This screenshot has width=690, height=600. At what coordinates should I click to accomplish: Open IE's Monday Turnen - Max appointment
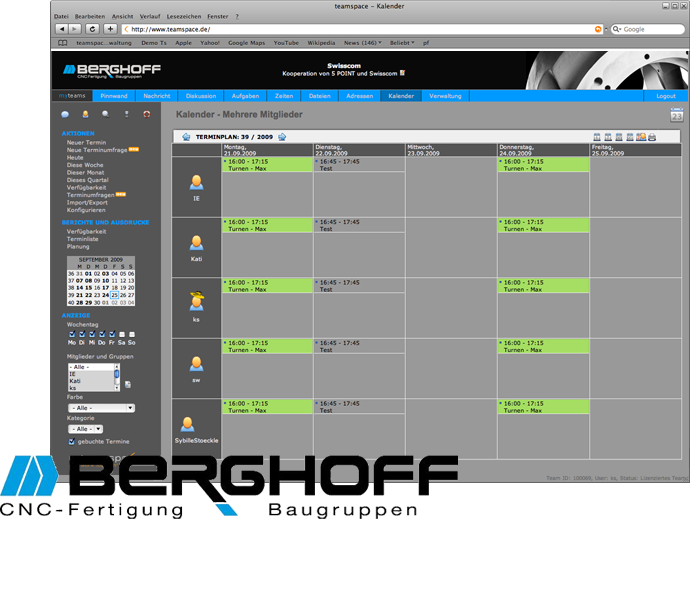(267, 165)
